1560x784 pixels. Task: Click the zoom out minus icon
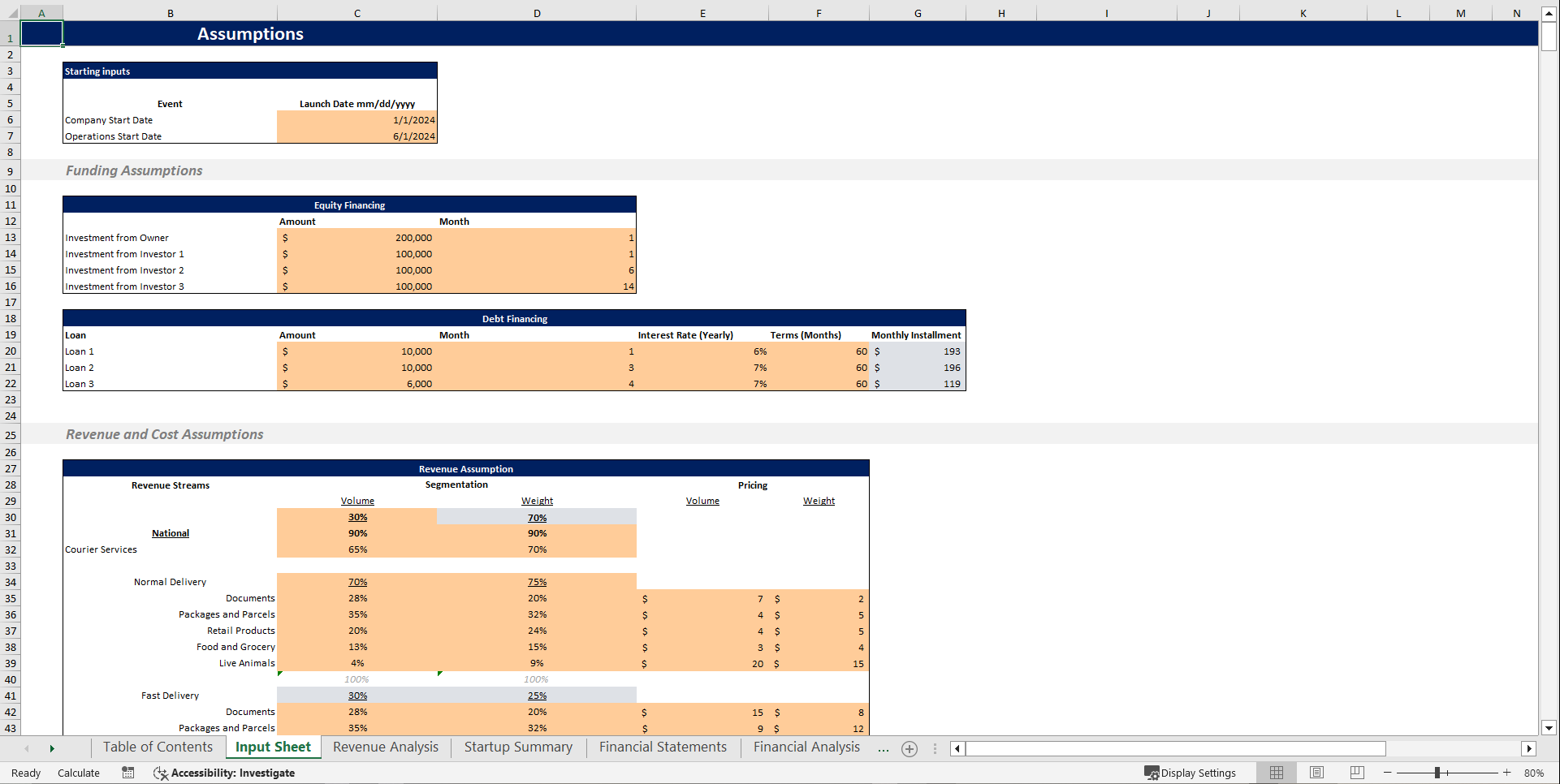point(1388,773)
